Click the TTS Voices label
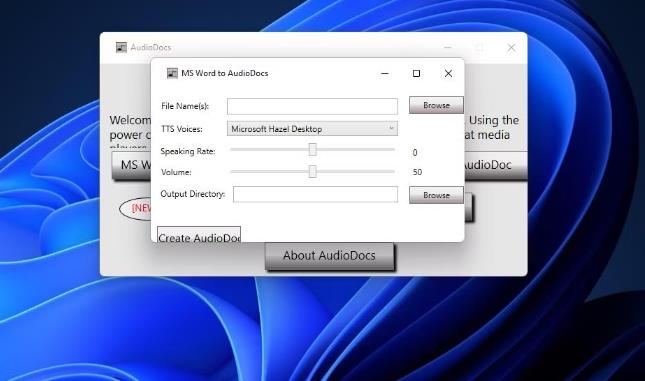The height and width of the screenshot is (381, 645). click(x=181, y=129)
